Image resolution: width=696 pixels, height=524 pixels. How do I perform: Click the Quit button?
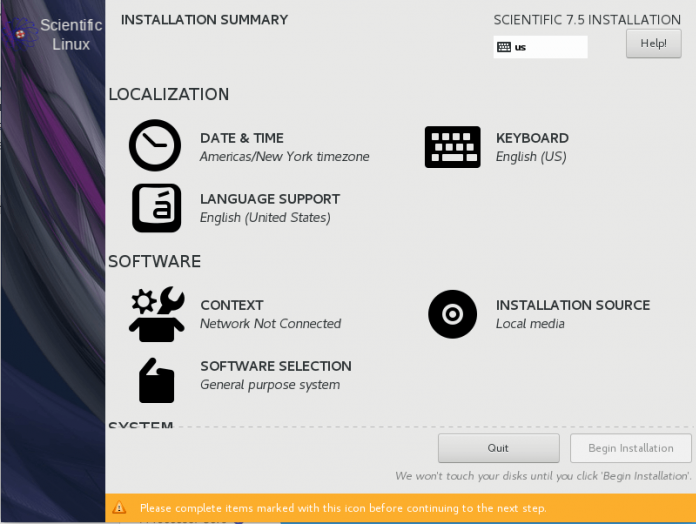[498, 448]
